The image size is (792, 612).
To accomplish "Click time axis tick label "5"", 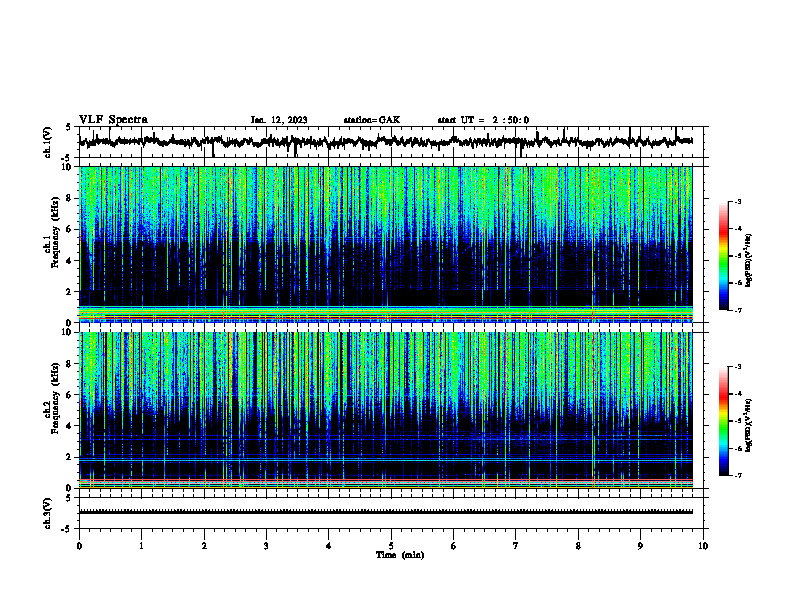I will point(391,546).
